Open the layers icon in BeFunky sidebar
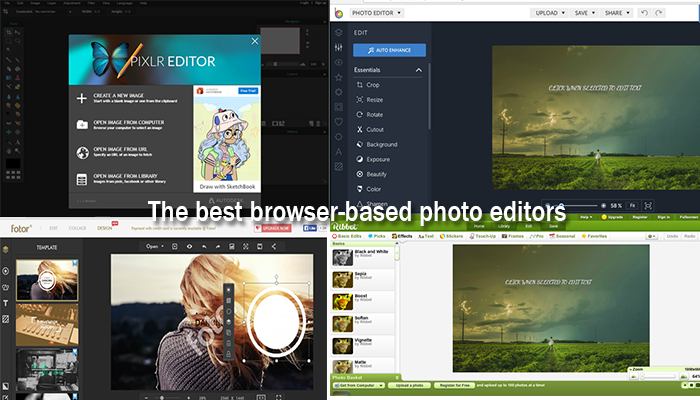The image size is (700, 400). tap(337, 30)
